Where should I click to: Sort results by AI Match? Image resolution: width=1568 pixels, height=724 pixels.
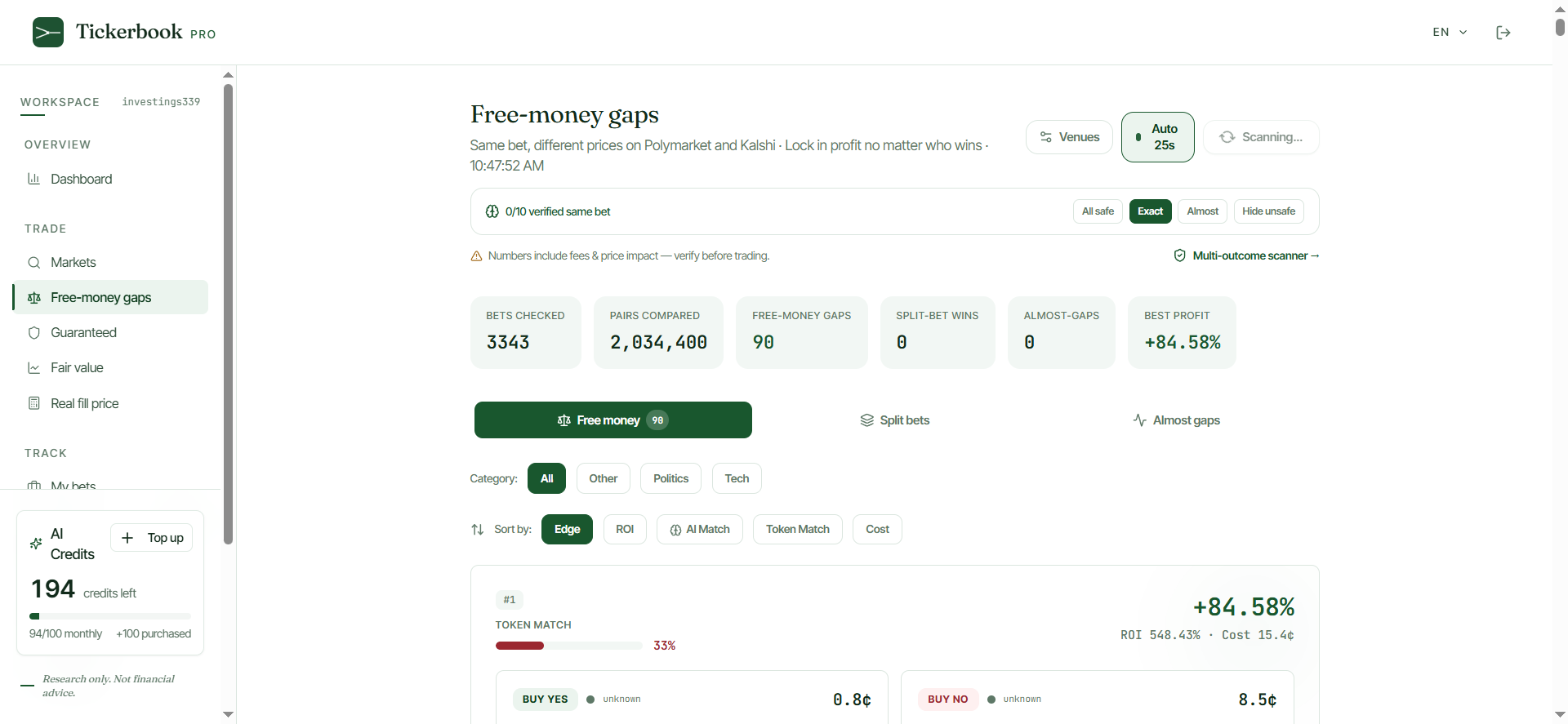click(x=700, y=530)
